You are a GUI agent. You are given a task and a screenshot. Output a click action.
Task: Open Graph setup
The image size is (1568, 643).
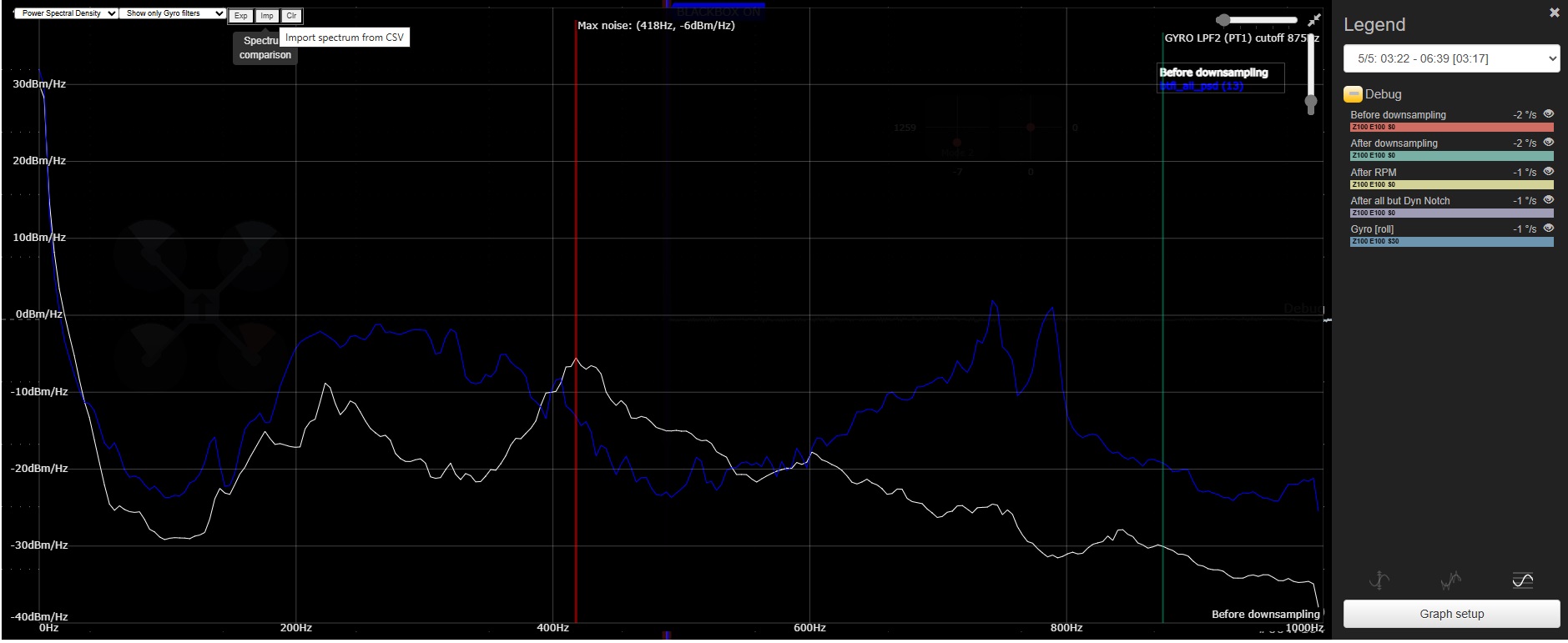click(x=1451, y=614)
